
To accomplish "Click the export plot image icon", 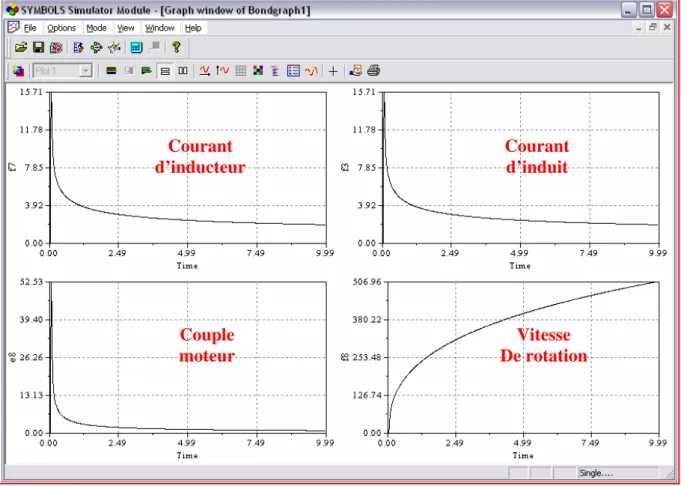I will click(355, 71).
